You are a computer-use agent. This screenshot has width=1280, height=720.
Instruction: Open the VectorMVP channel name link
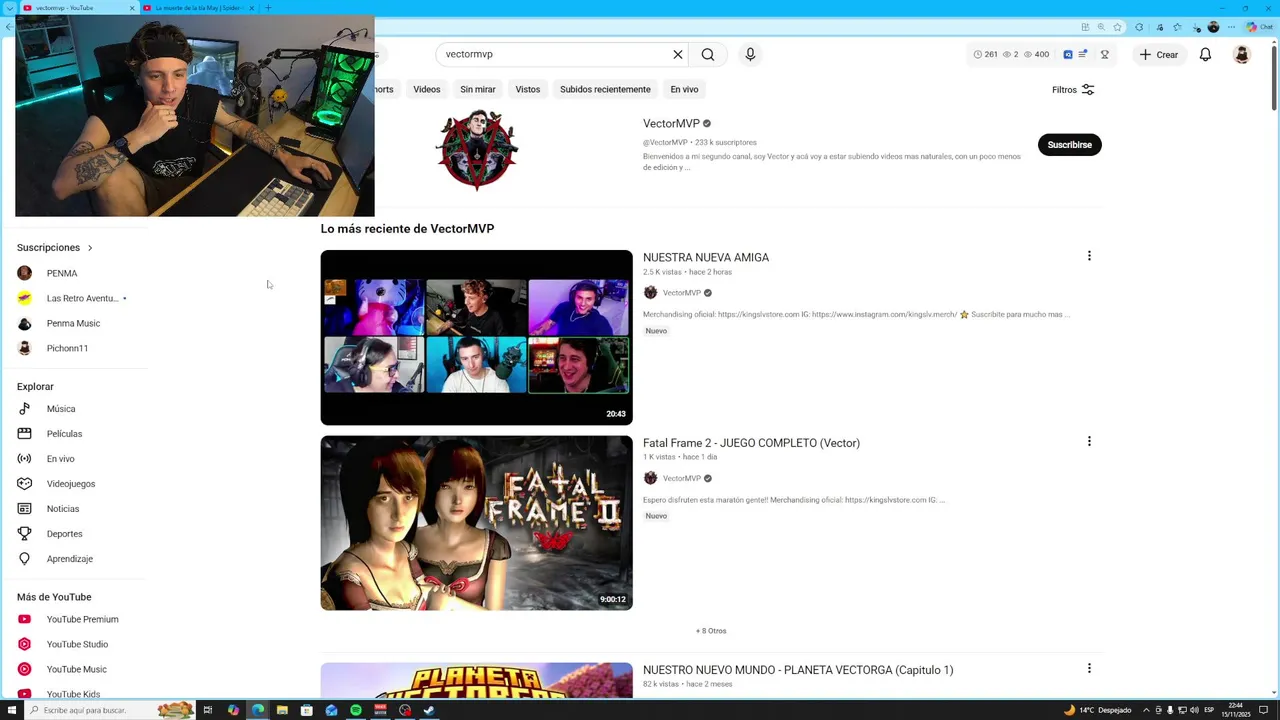[x=671, y=124]
